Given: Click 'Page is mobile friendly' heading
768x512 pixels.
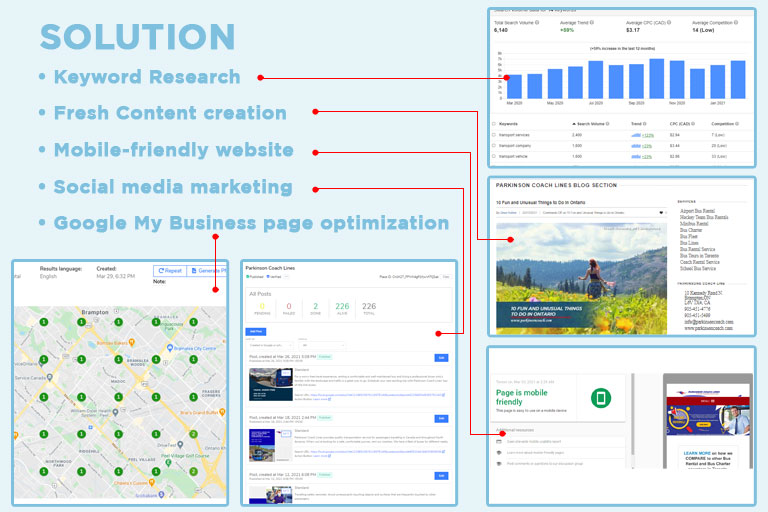Looking at the screenshot, I should [522, 397].
